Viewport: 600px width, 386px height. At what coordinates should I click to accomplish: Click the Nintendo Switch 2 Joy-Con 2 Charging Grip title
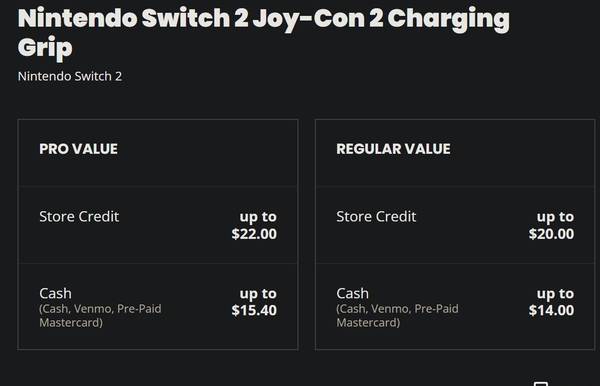(x=264, y=33)
